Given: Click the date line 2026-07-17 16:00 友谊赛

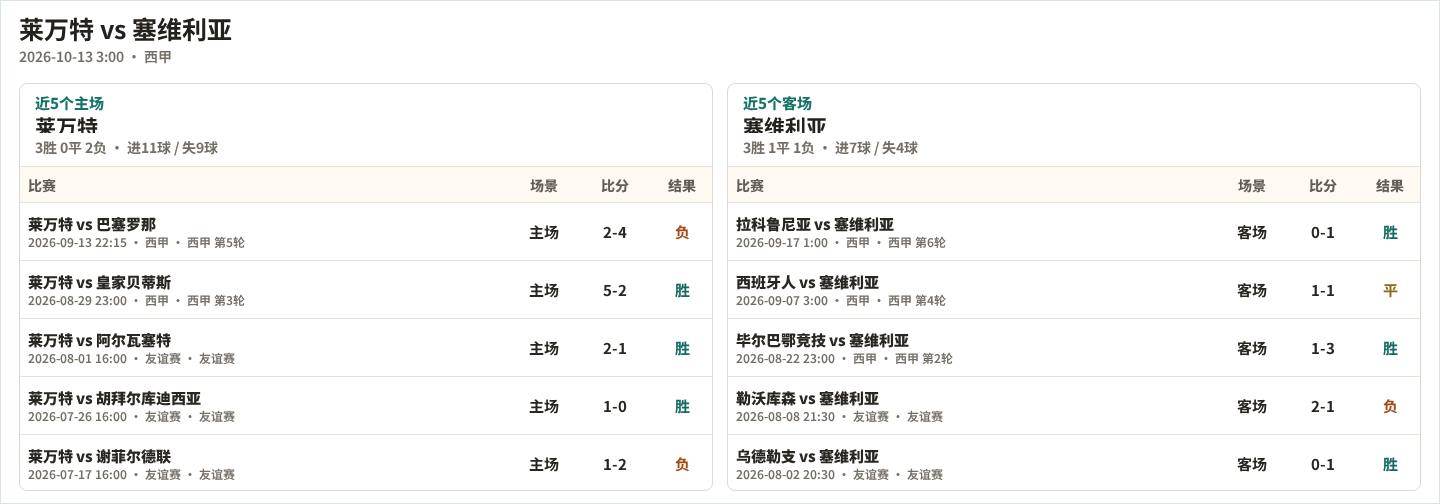Looking at the screenshot, I should (131, 475).
